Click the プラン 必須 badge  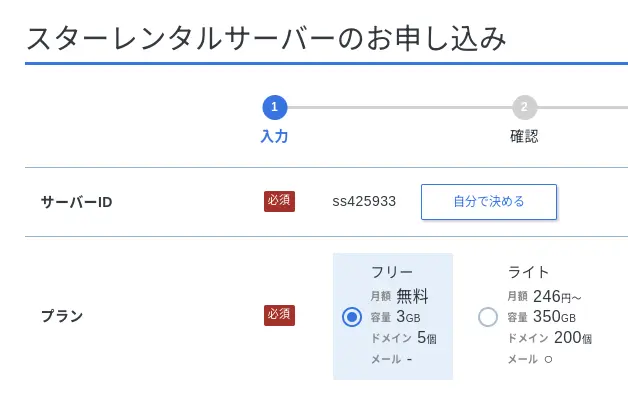[x=279, y=316]
